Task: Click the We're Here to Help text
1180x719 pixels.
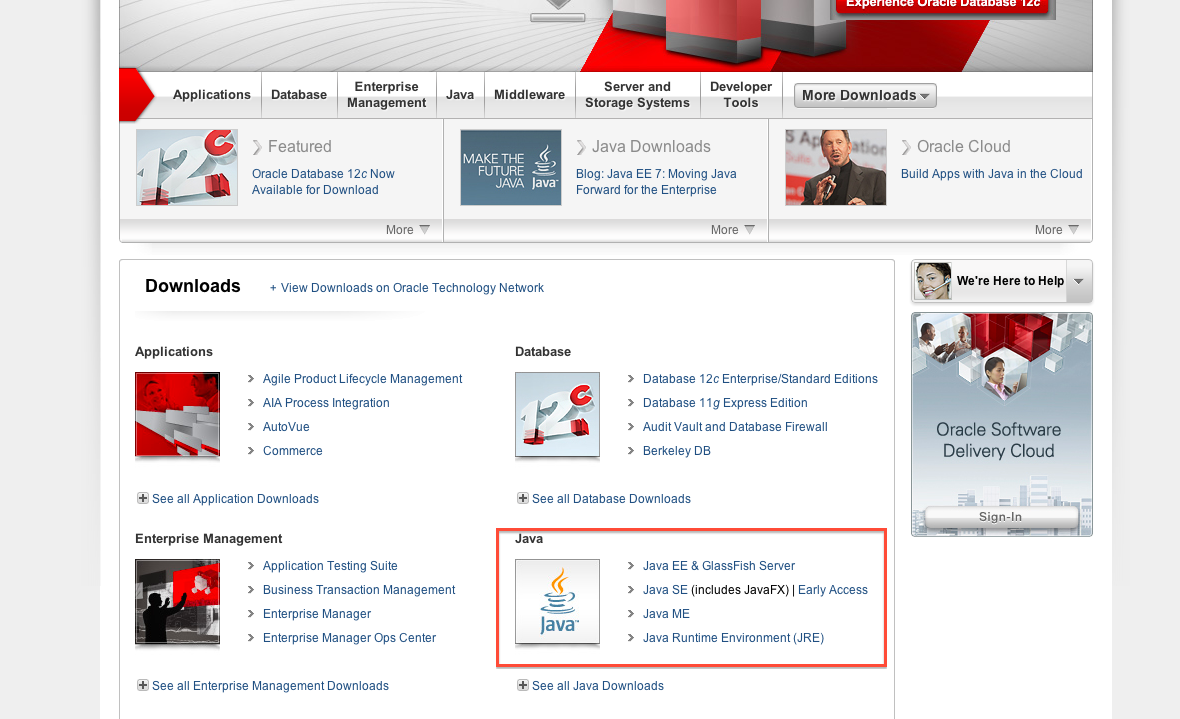Action: tap(1010, 281)
